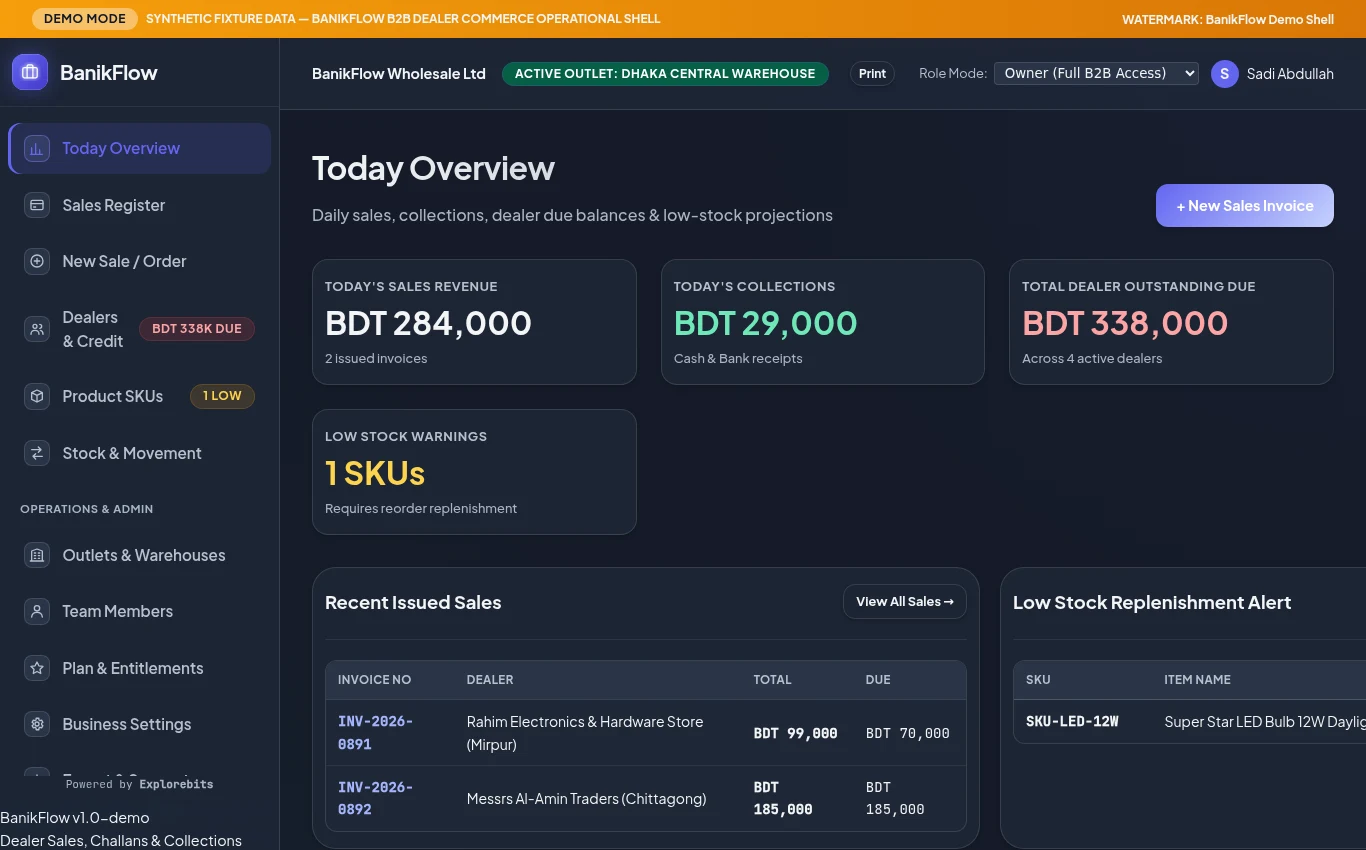Click the DEMO MODE badge
The height and width of the screenshot is (850, 1366).
click(85, 19)
